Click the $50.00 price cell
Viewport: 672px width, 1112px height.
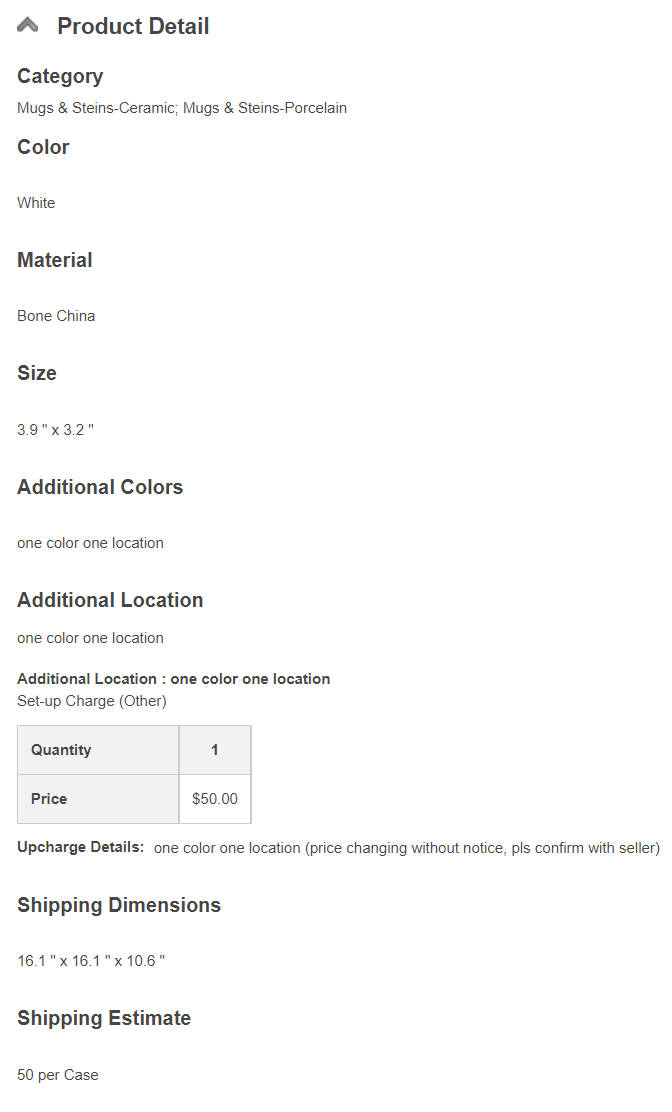(x=215, y=799)
